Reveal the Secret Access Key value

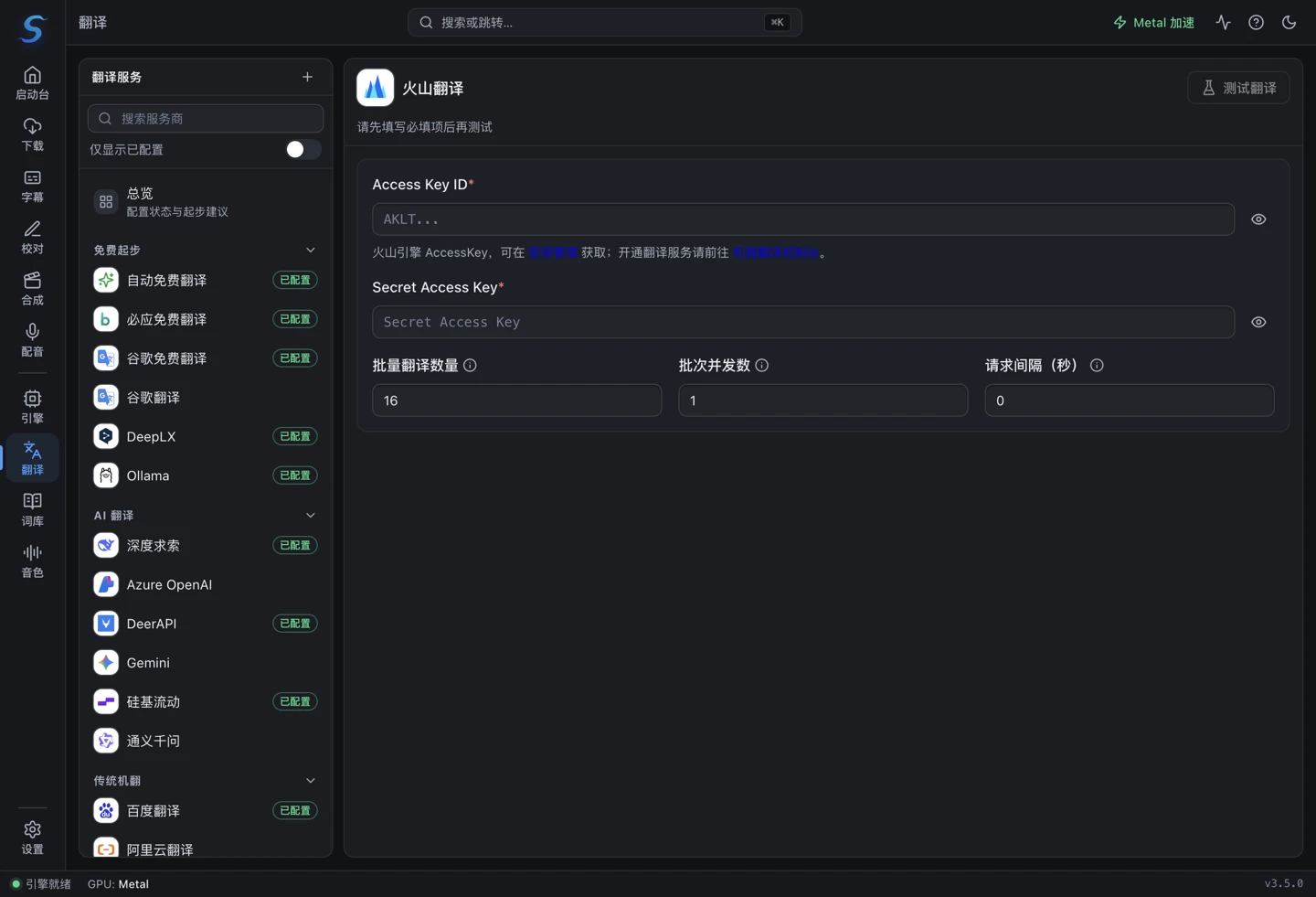(1258, 322)
